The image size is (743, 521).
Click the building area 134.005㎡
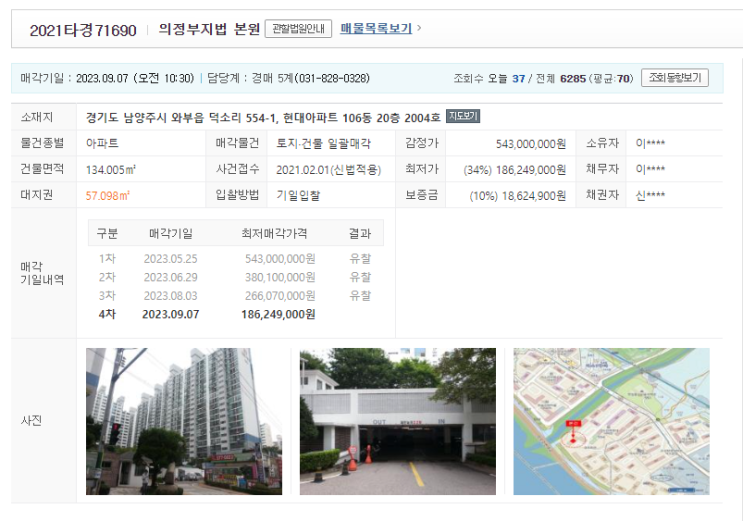pos(111,170)
